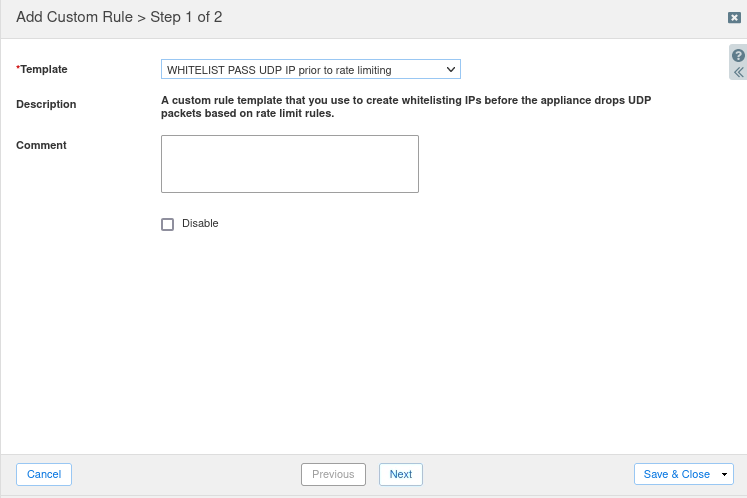
Task: Close the Add Custom Rule dialog
Action: point(734,18)
